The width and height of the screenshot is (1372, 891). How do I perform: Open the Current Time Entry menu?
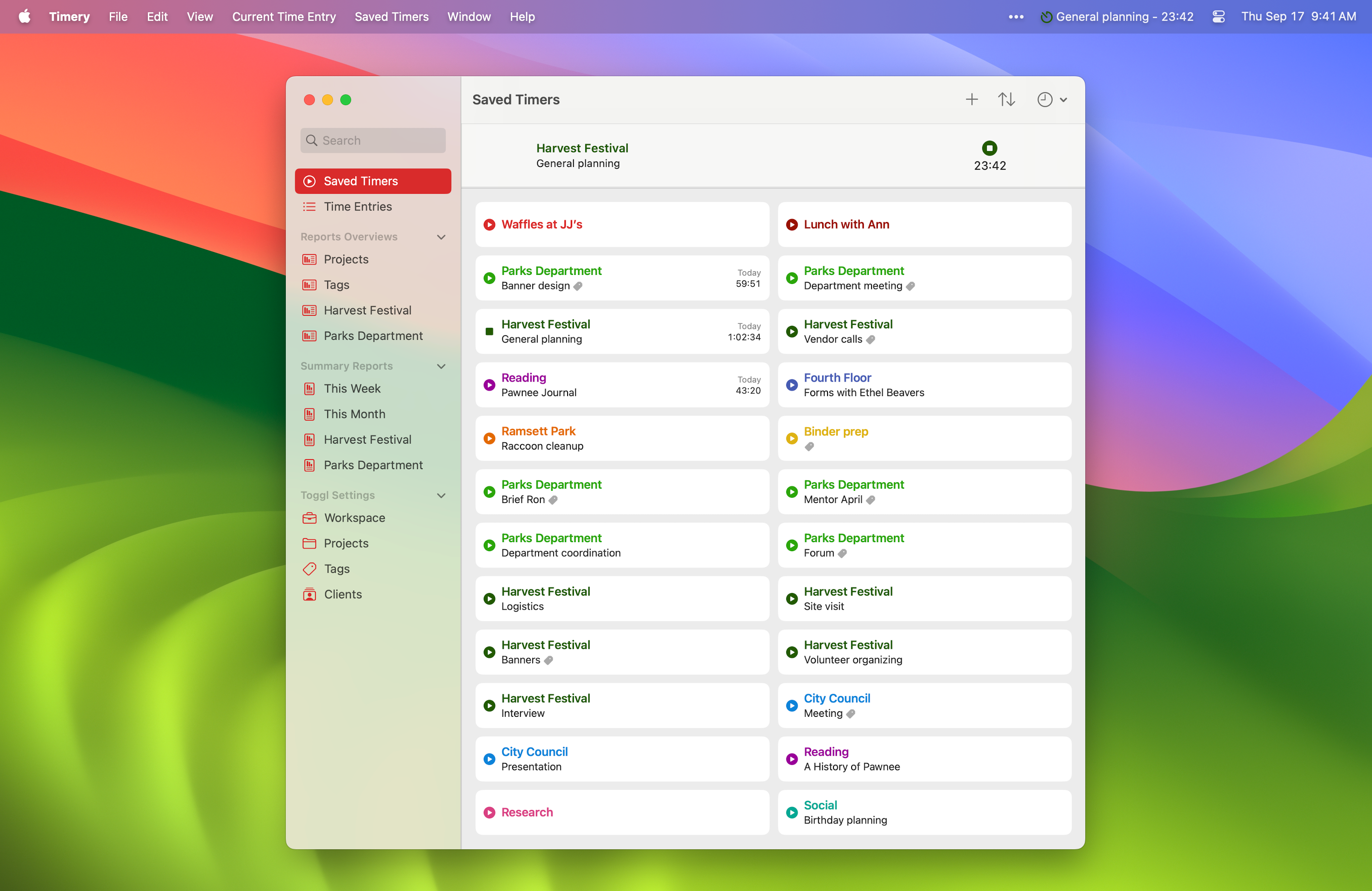(x=284, y=17)
